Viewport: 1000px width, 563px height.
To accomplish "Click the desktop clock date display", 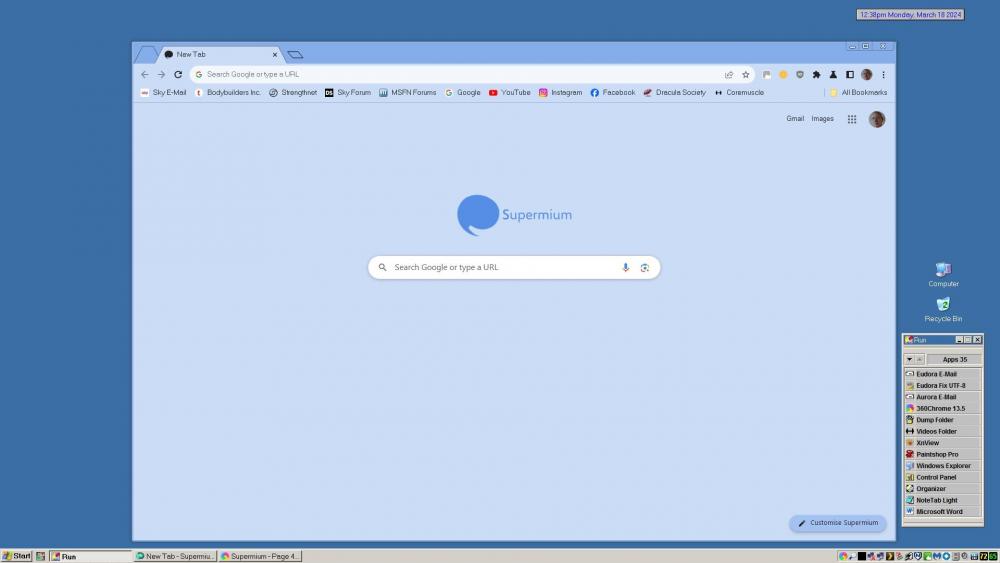I will (x=910, y=15).
